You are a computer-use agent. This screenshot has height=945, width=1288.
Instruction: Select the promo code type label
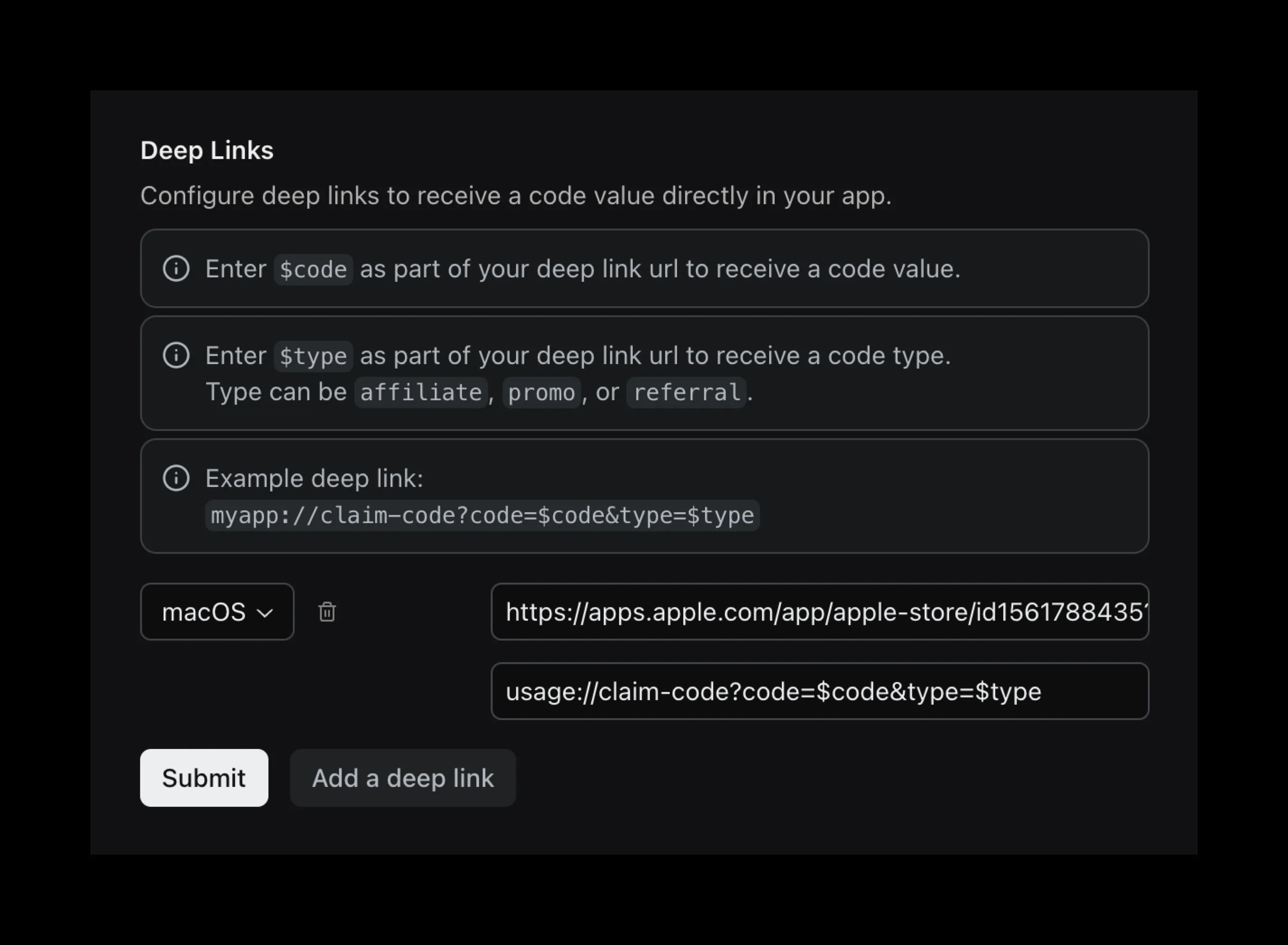click(x=541, y=392)
